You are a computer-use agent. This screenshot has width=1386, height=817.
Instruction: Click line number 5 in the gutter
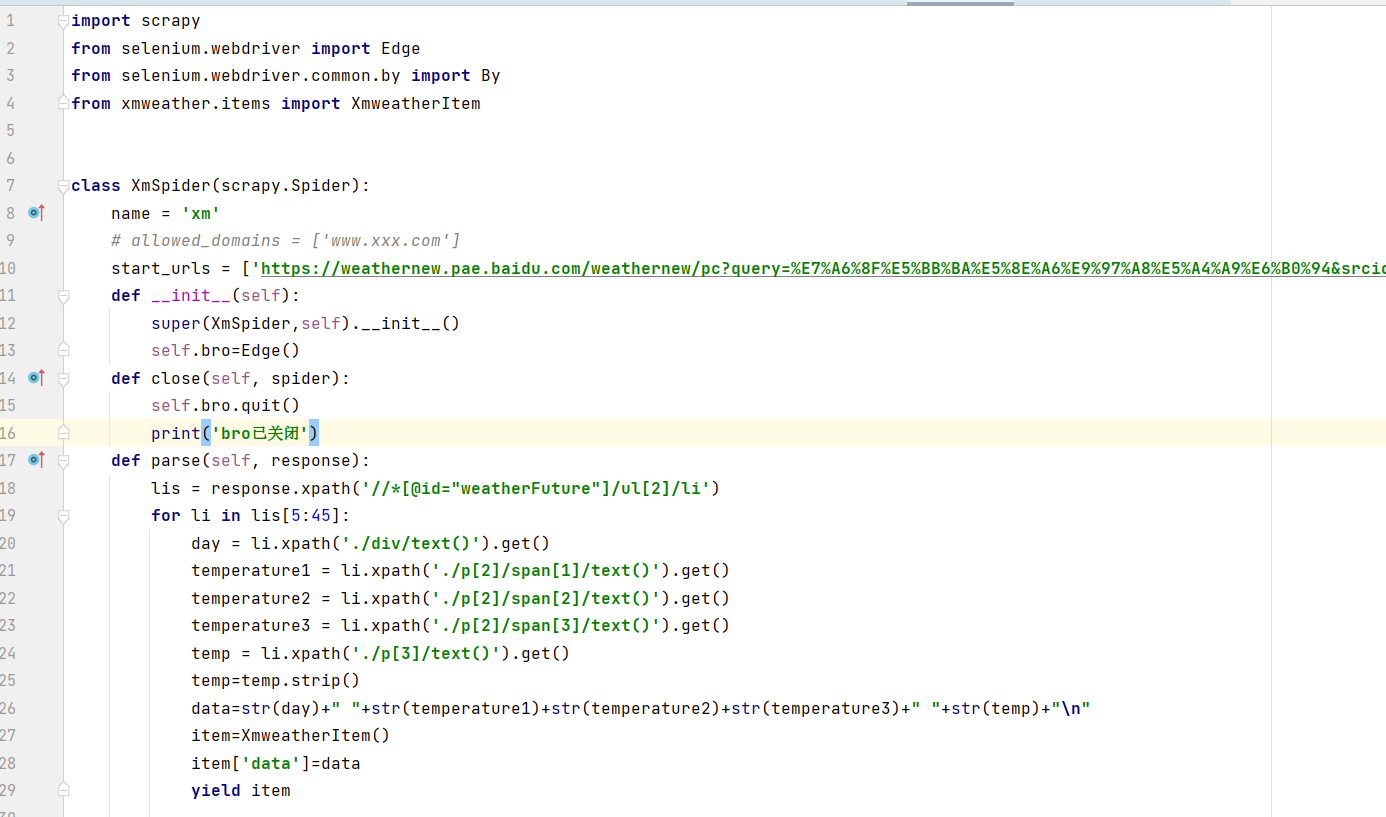tap(10, 130)
